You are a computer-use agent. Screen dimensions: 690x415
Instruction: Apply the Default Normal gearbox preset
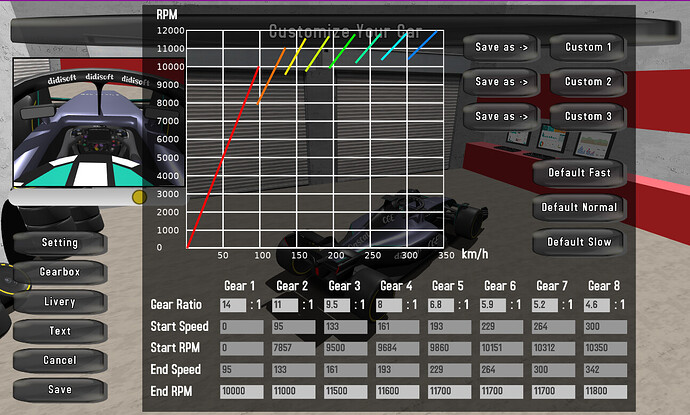tap(579, 208)
